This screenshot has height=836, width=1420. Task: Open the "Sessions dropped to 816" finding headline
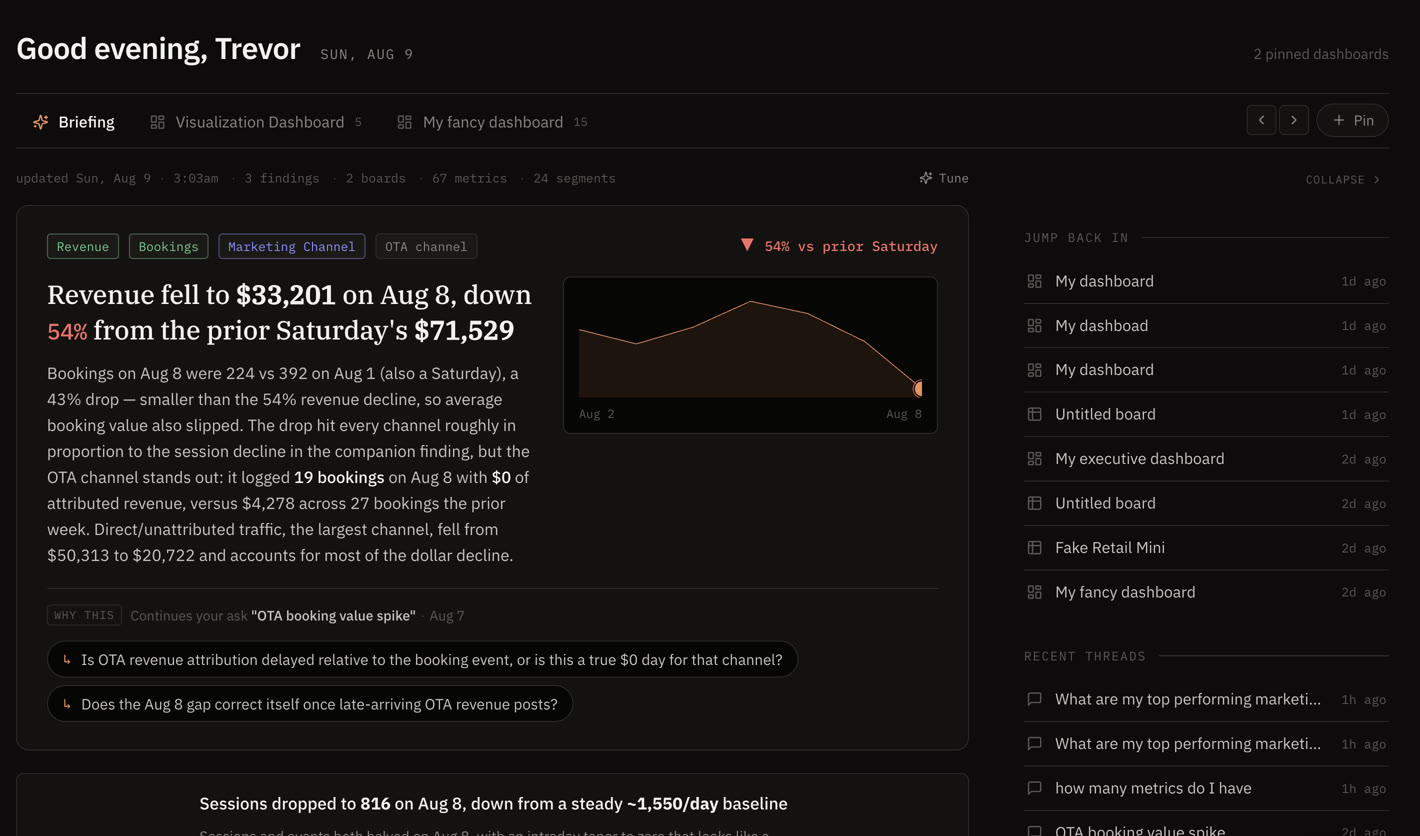tap(493, 804)
